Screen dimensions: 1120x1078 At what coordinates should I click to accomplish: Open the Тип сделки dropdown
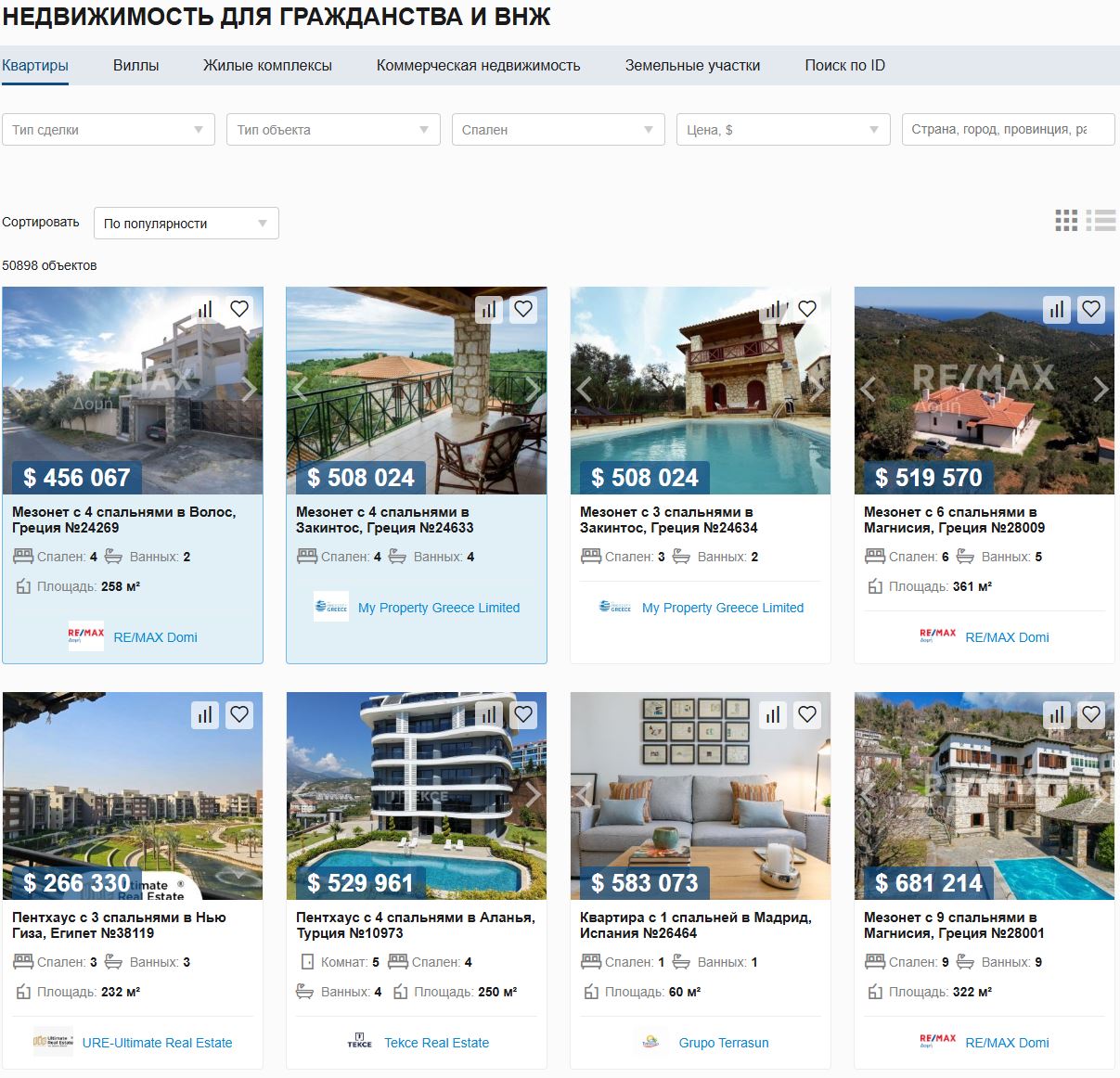pyautogui.click(x=109, y=130)
